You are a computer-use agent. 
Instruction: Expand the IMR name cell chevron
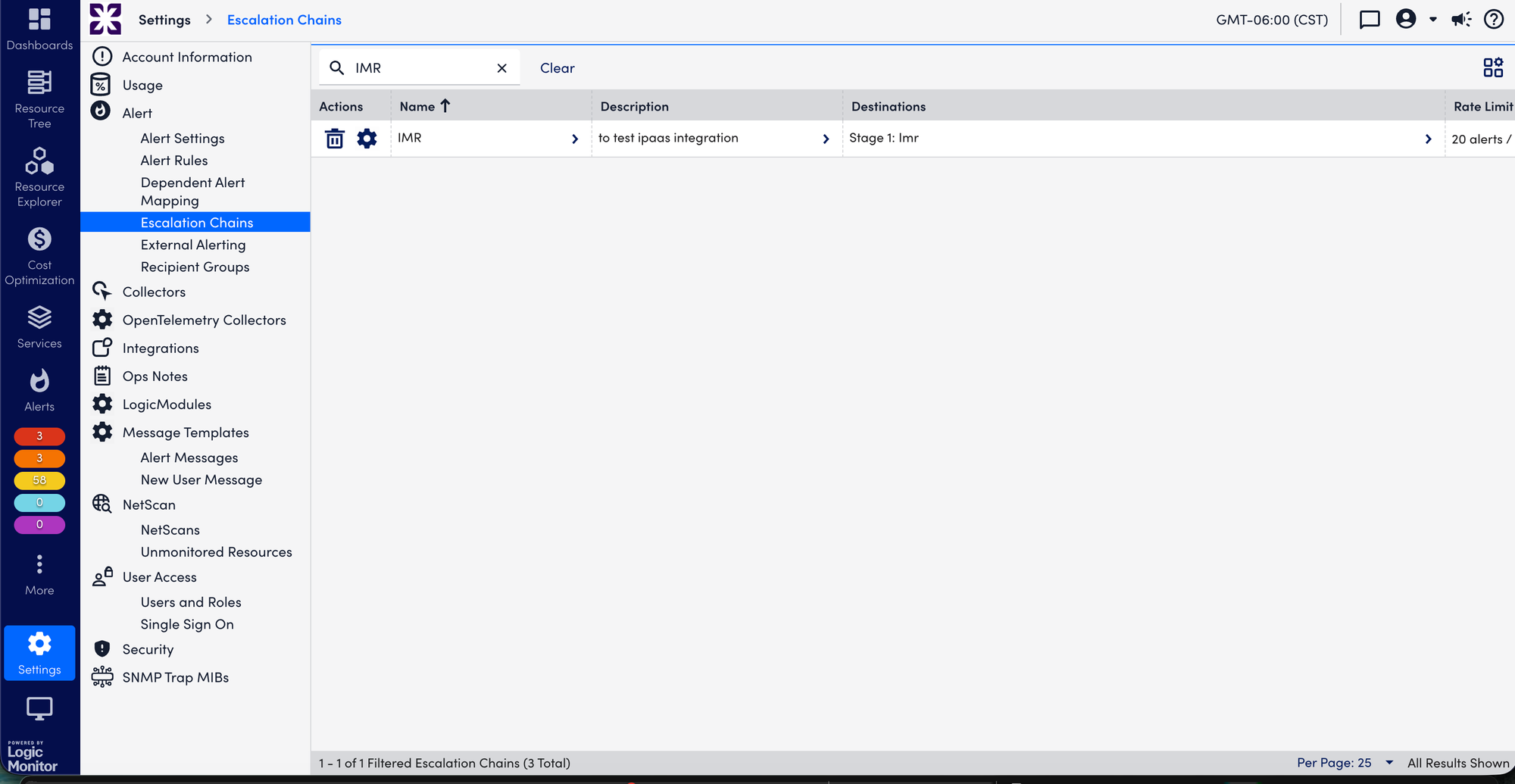[574, 139]
